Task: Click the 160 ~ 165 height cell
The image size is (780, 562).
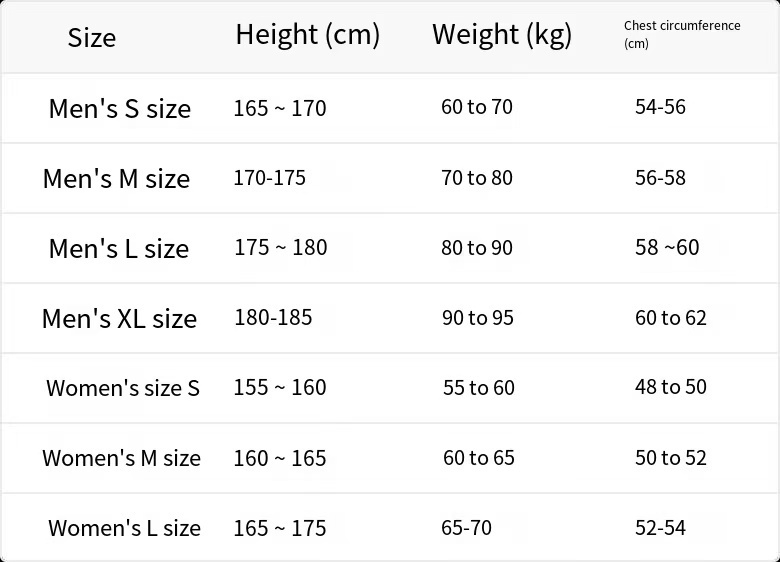Action: tap(280, 459)
